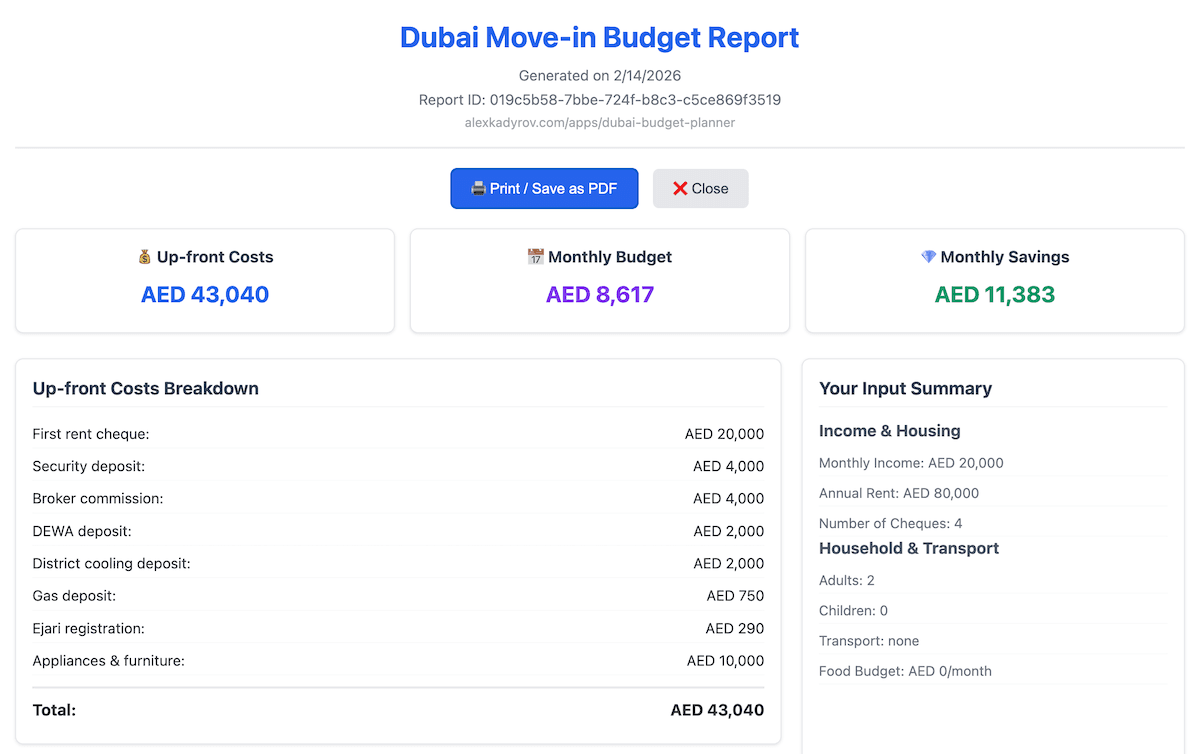The width and height of the screenshot is (1200, 754).
Task: Click the printer icon on Print button
Action: (478, 188)
